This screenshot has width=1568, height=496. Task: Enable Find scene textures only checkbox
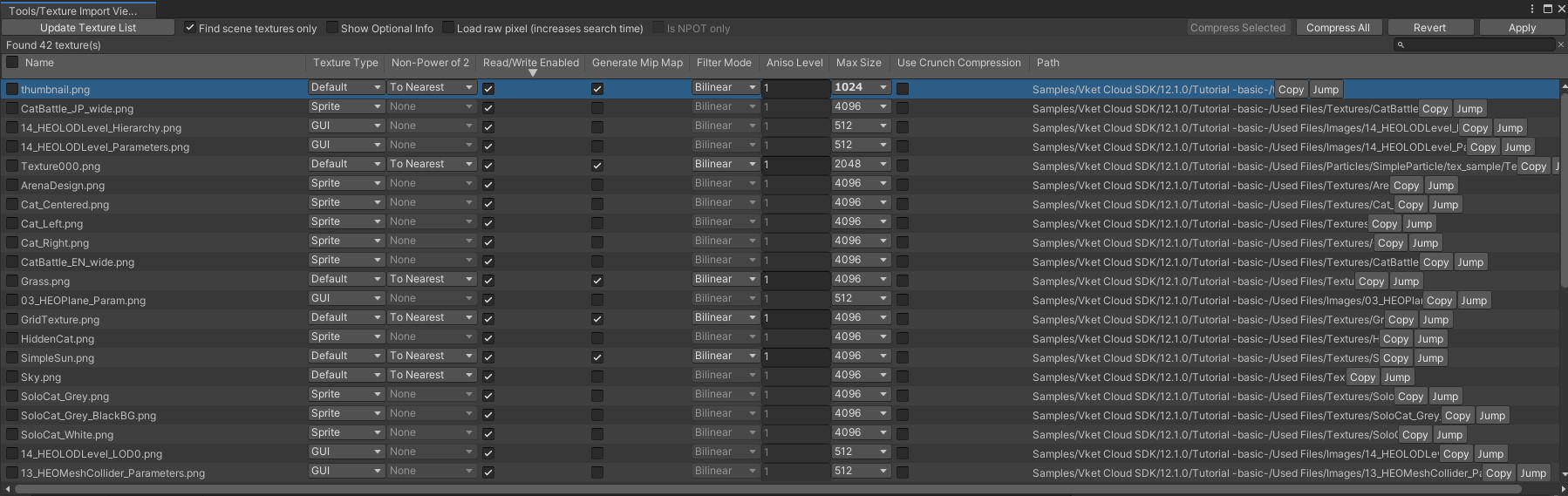190,28
